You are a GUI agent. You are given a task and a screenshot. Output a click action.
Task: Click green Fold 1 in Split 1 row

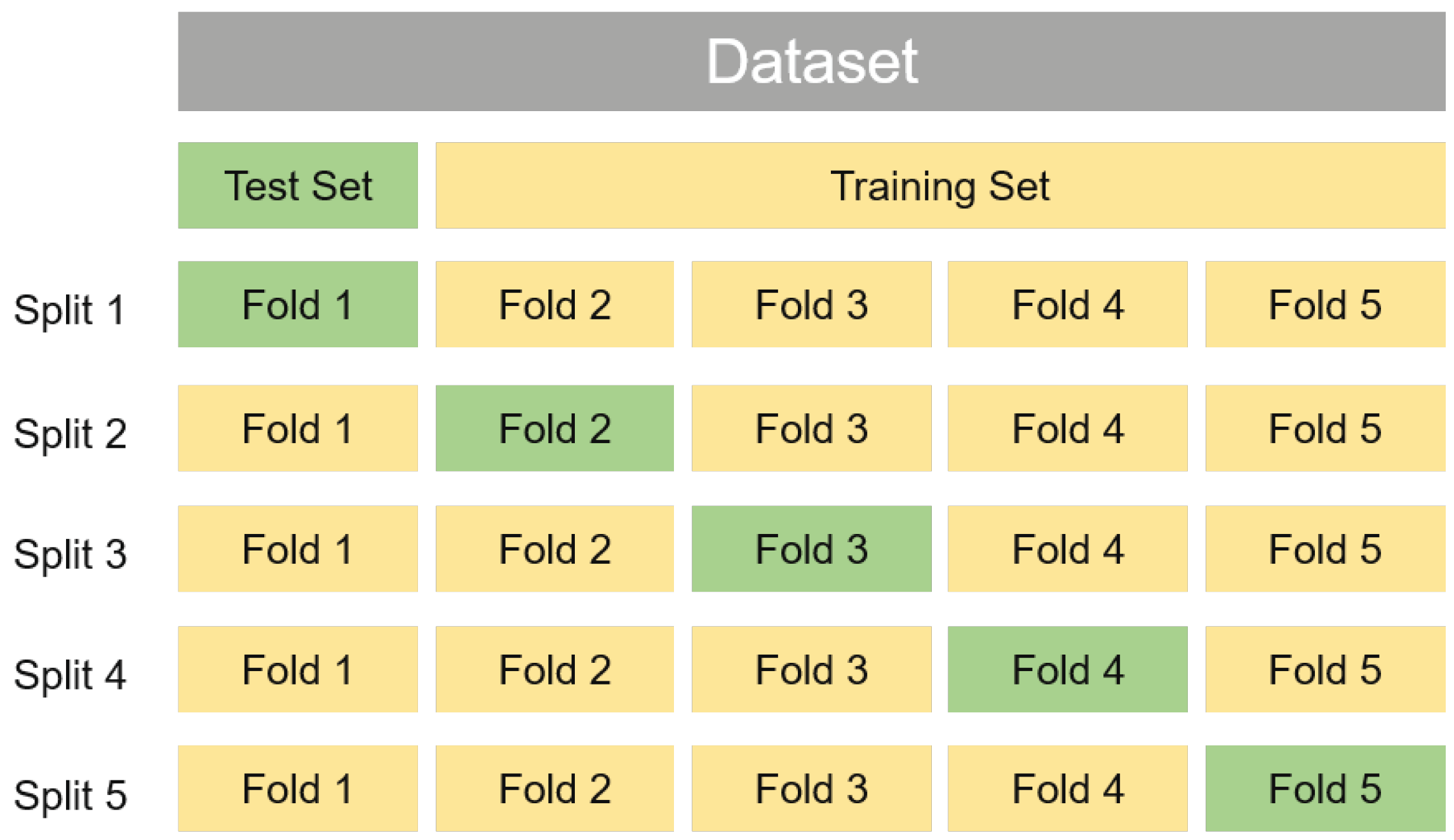click(298, 304)
